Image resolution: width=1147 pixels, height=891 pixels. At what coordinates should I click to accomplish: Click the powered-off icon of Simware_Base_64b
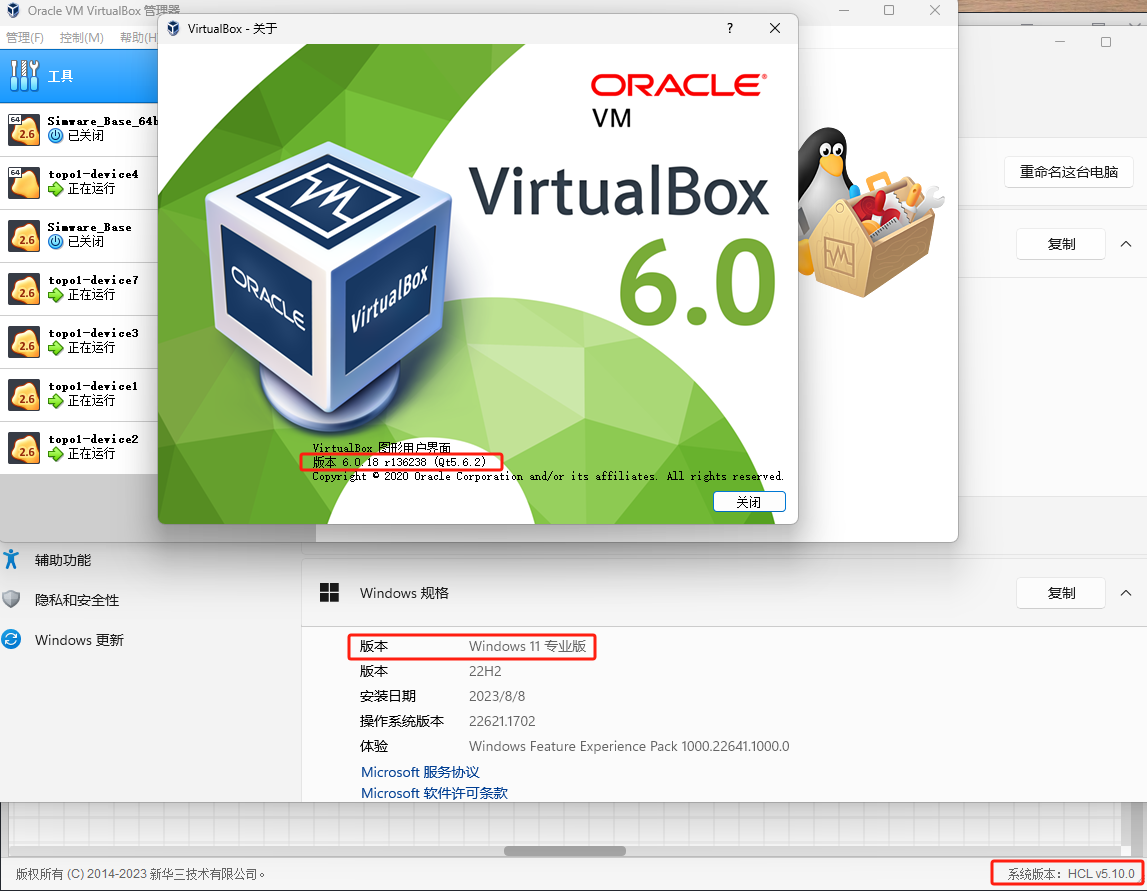(x=56, y=136)
